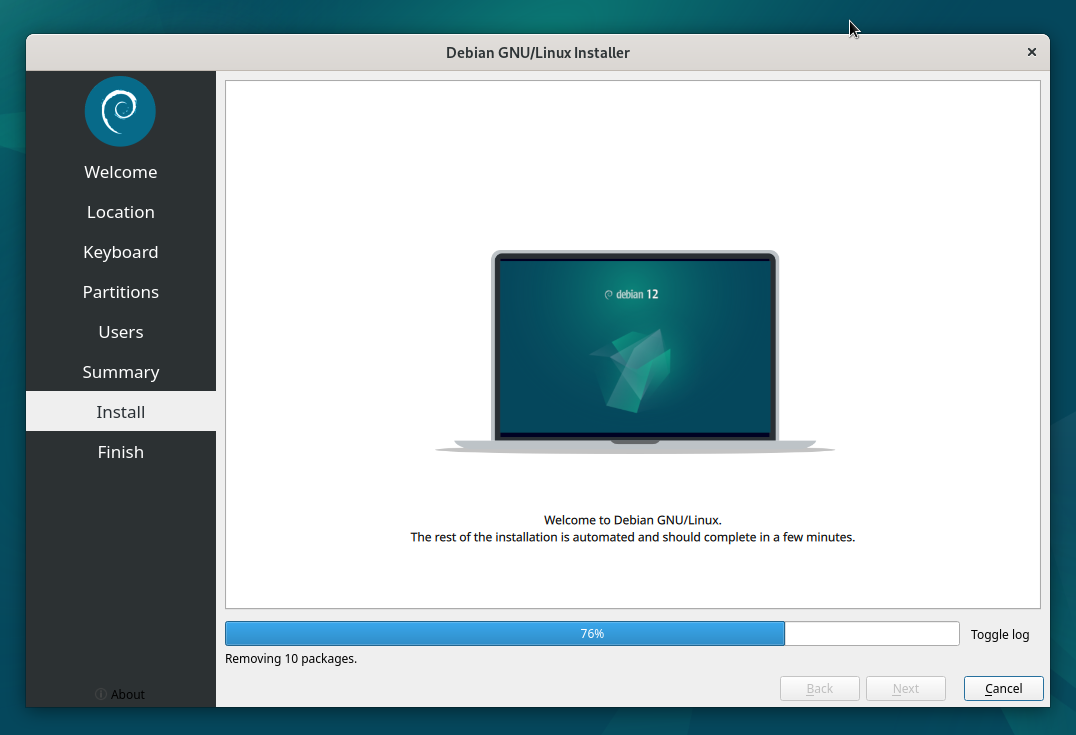
Task: Click the 'Removing 10 packages.' status text
Action: pyautogui.click(x=291, y=658)
